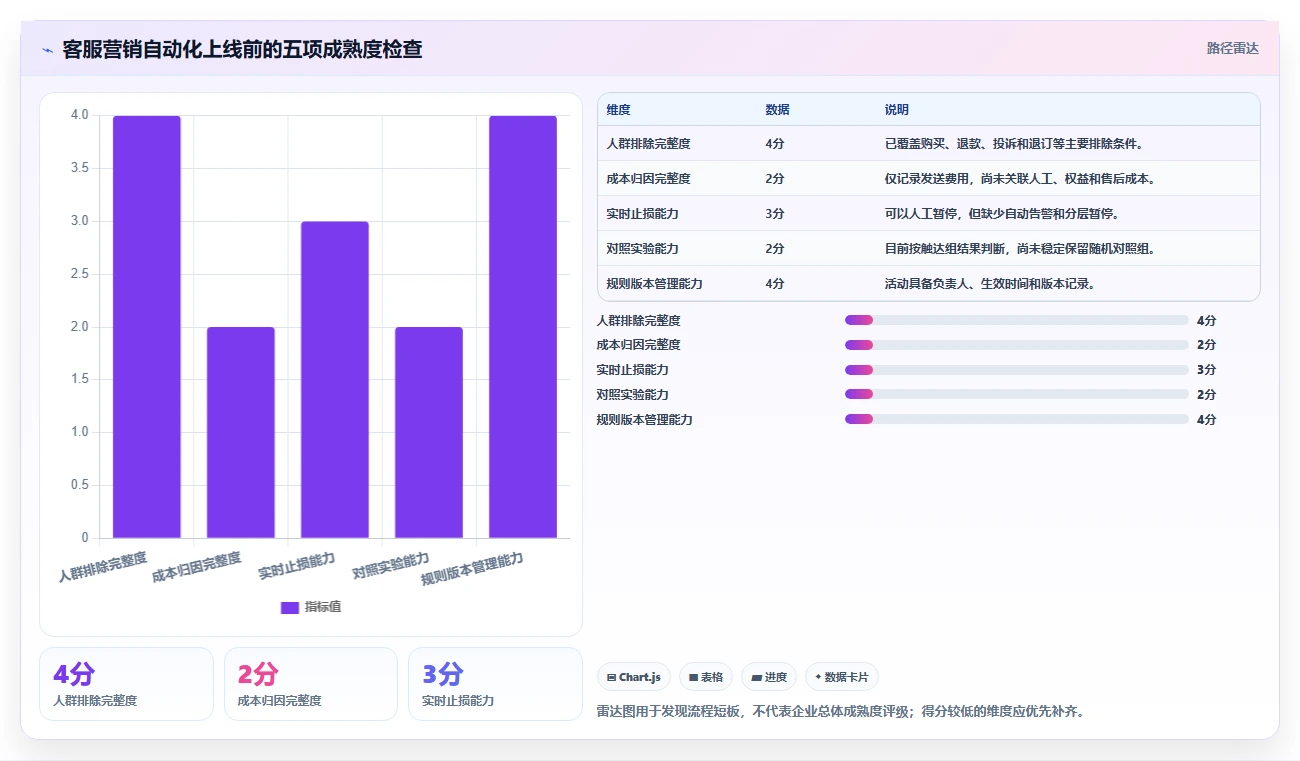The height and width of the screenshot is (761, 1300).
Task: Select the 对照实验能力 chart bar
Action: click(x=429, y=432)
